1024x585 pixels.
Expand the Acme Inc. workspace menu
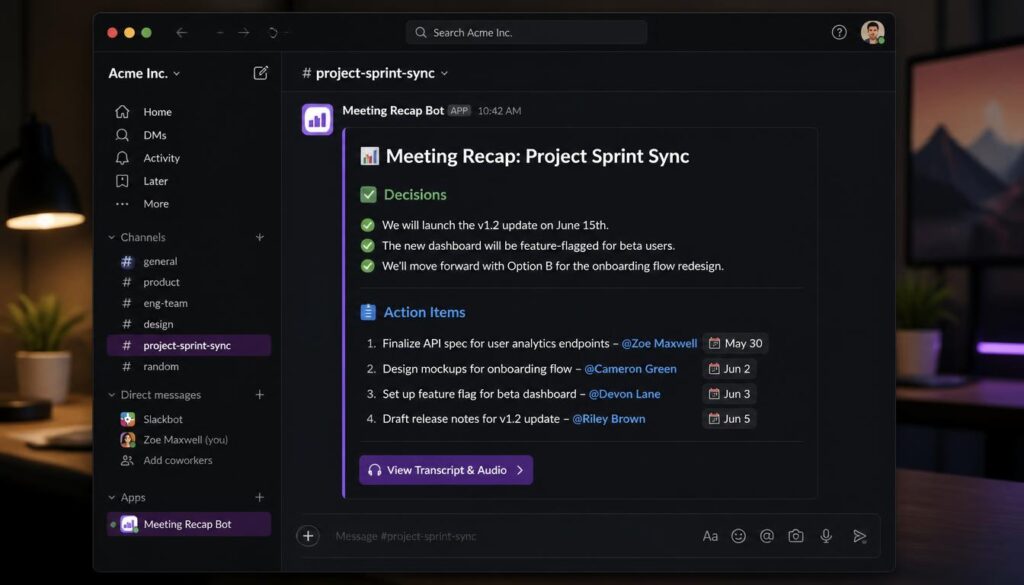coord(144,73)
